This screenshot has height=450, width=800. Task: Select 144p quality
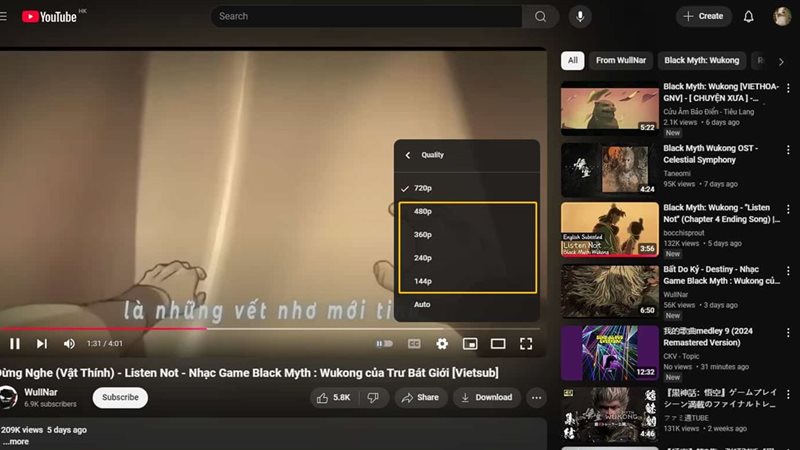click(x=467, y=281)
